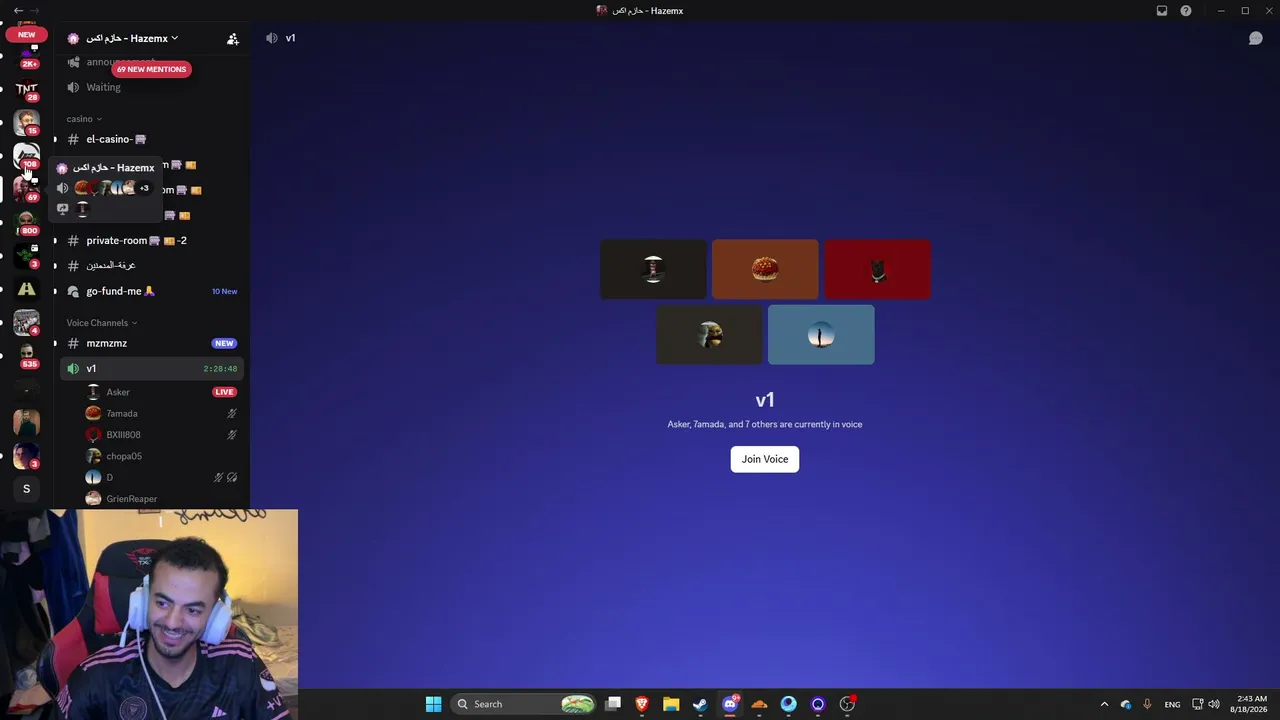Click the invite people icon beside Hazemx

pos(233,39)
